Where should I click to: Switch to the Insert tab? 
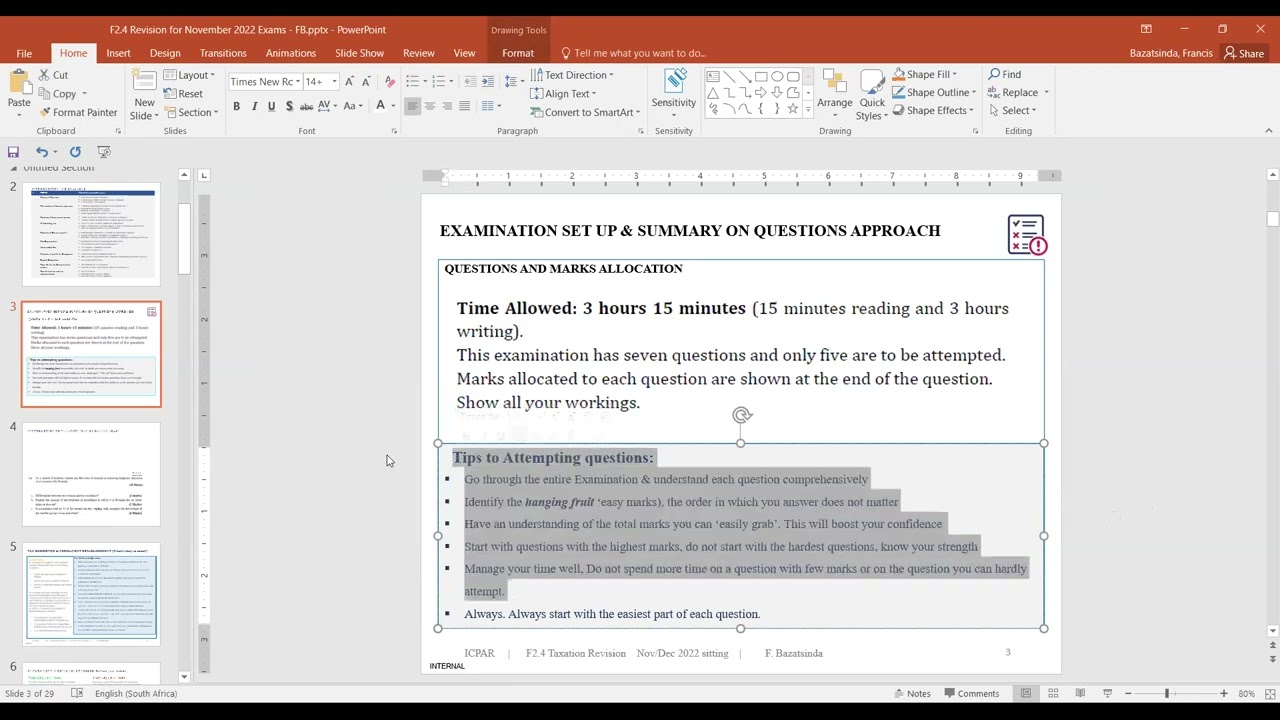tap(118, 53)
